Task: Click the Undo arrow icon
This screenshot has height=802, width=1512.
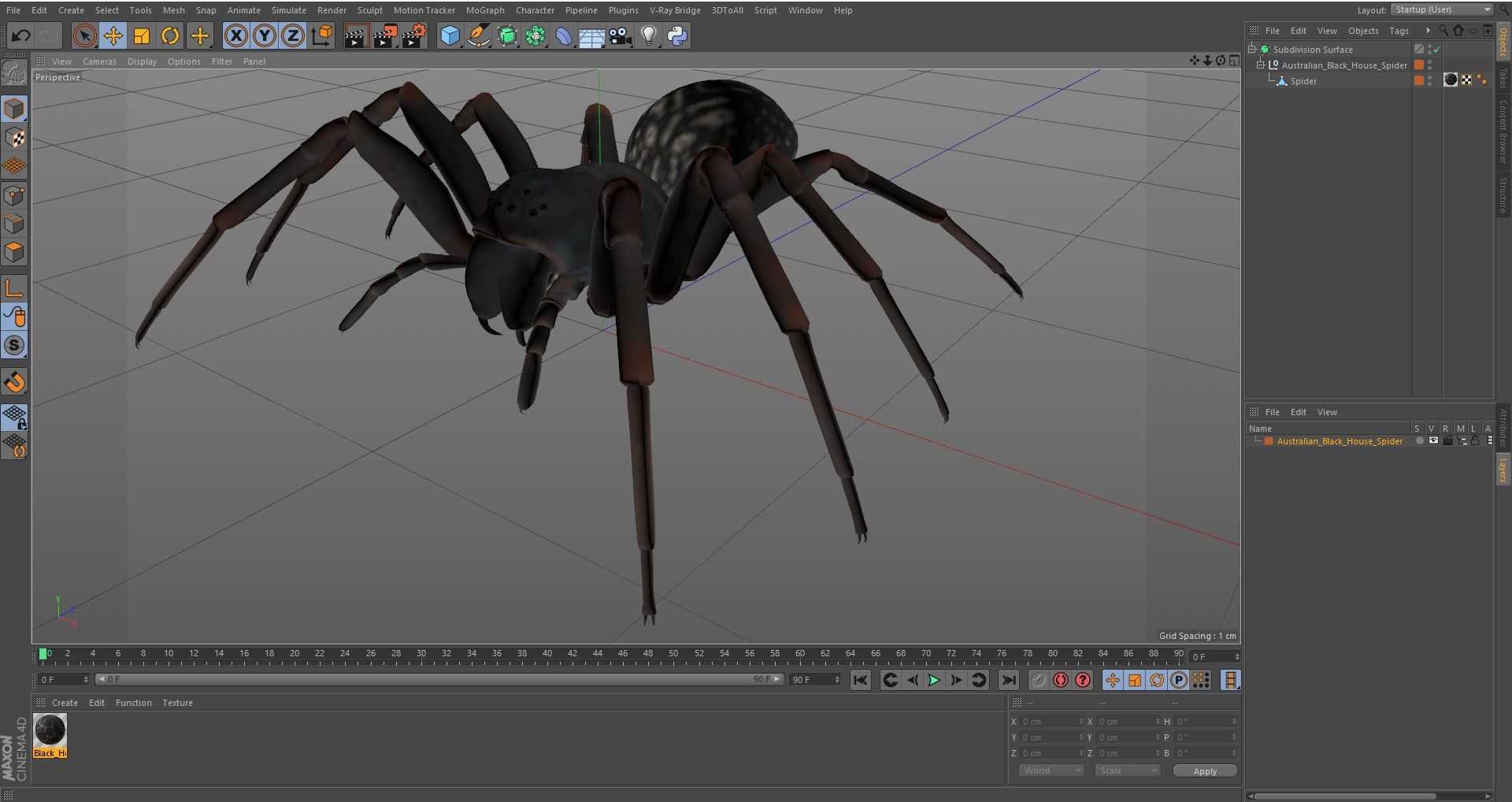Action: click(20, 35)
